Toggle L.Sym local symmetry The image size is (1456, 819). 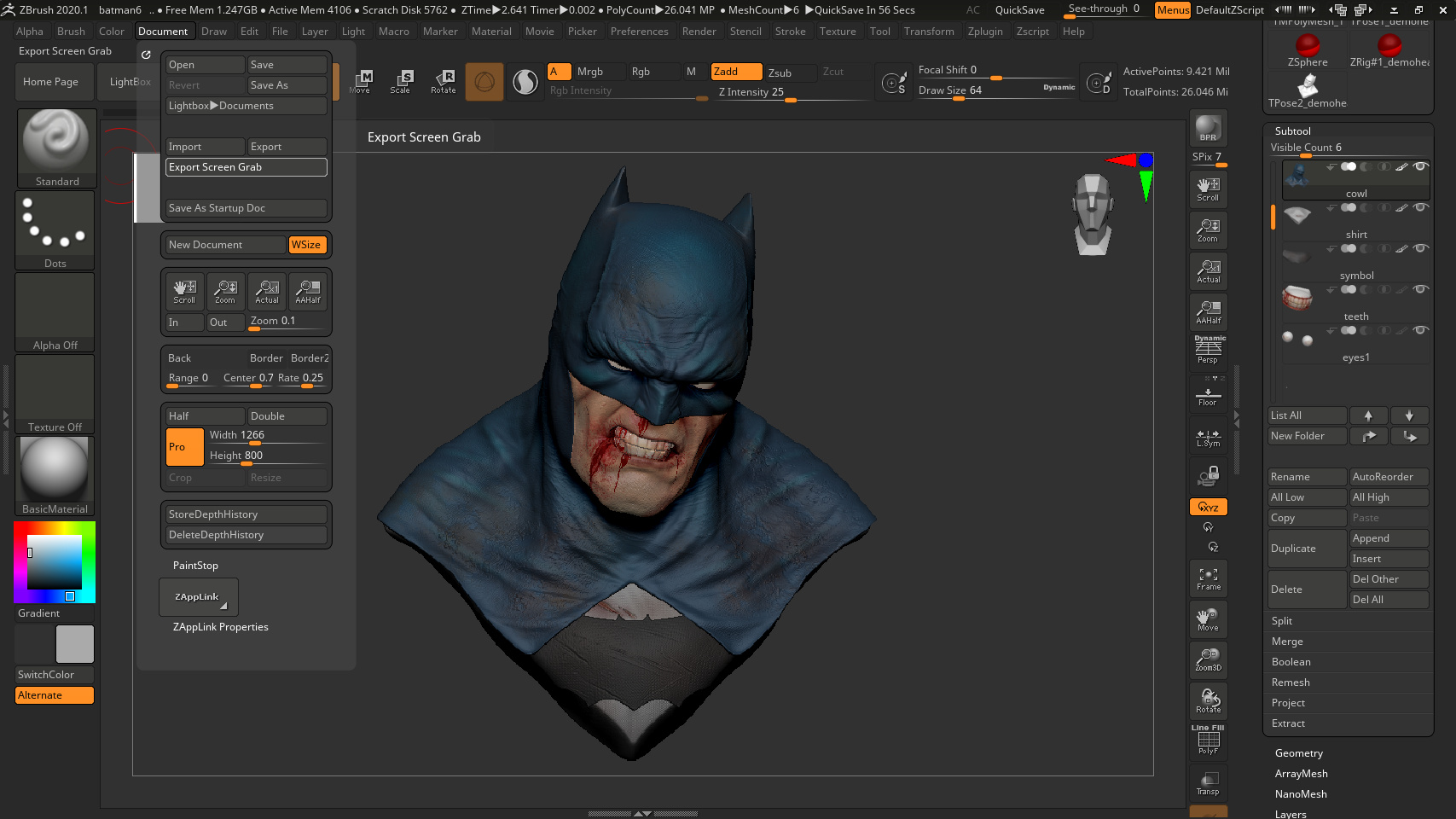[1208, 435]
